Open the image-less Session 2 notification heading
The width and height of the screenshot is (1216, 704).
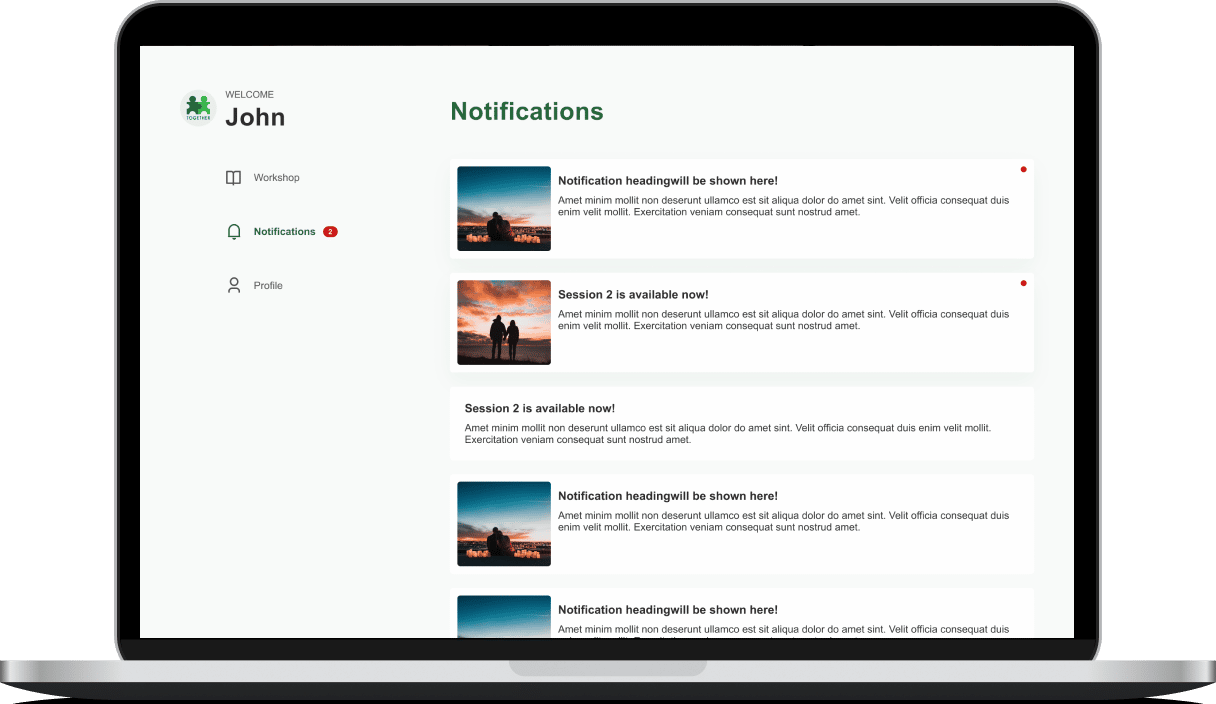(x=539, y=409)
